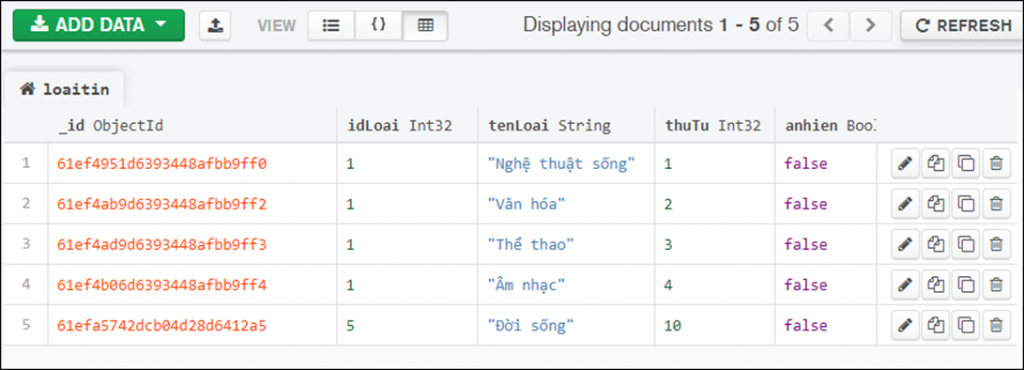Copy the "Văn hóa" document to clipboard
Image resolution: width=1024 pixels, height=370 pixels.
[x=935, y=204]
